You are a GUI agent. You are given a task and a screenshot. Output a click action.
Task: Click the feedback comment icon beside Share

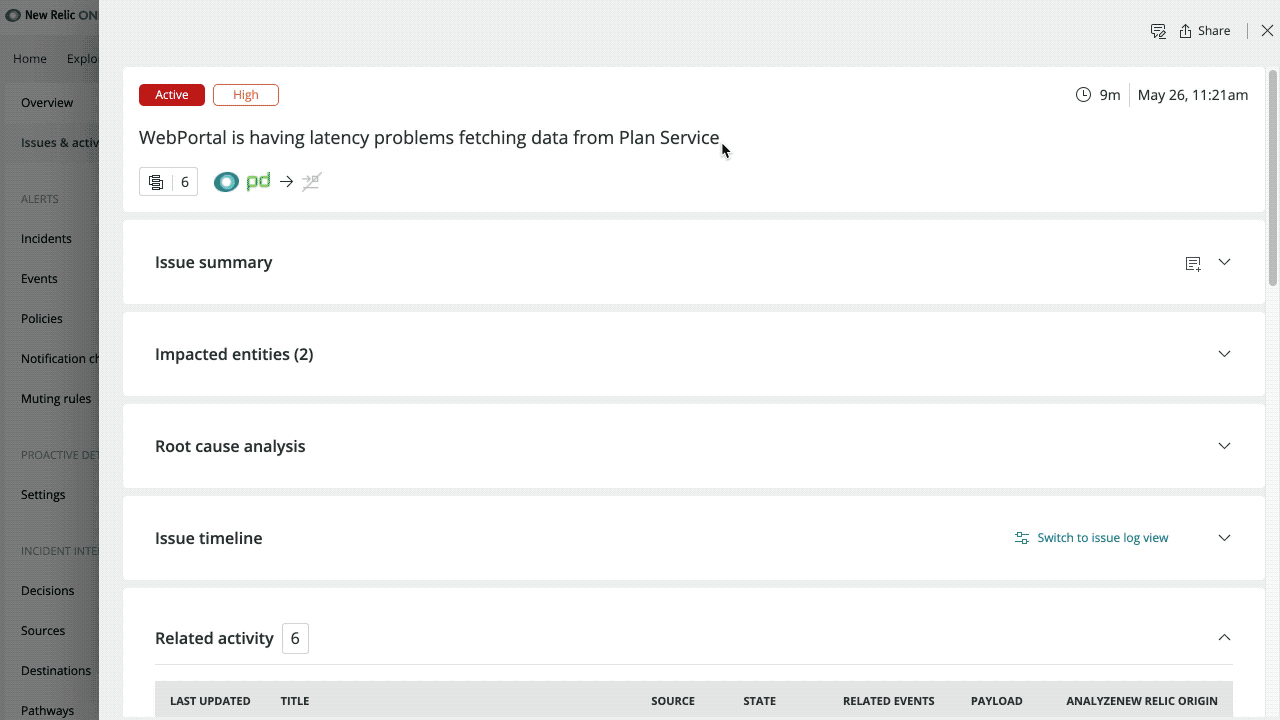[1158, 31]
